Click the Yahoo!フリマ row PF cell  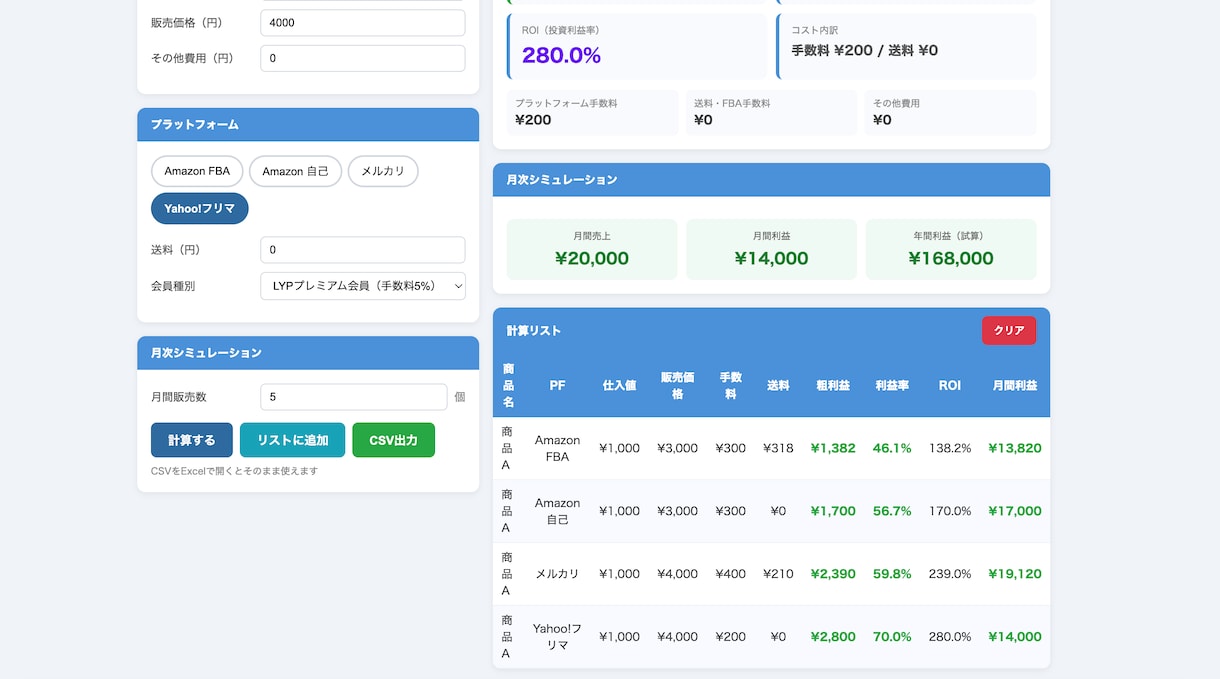[557, 637]
